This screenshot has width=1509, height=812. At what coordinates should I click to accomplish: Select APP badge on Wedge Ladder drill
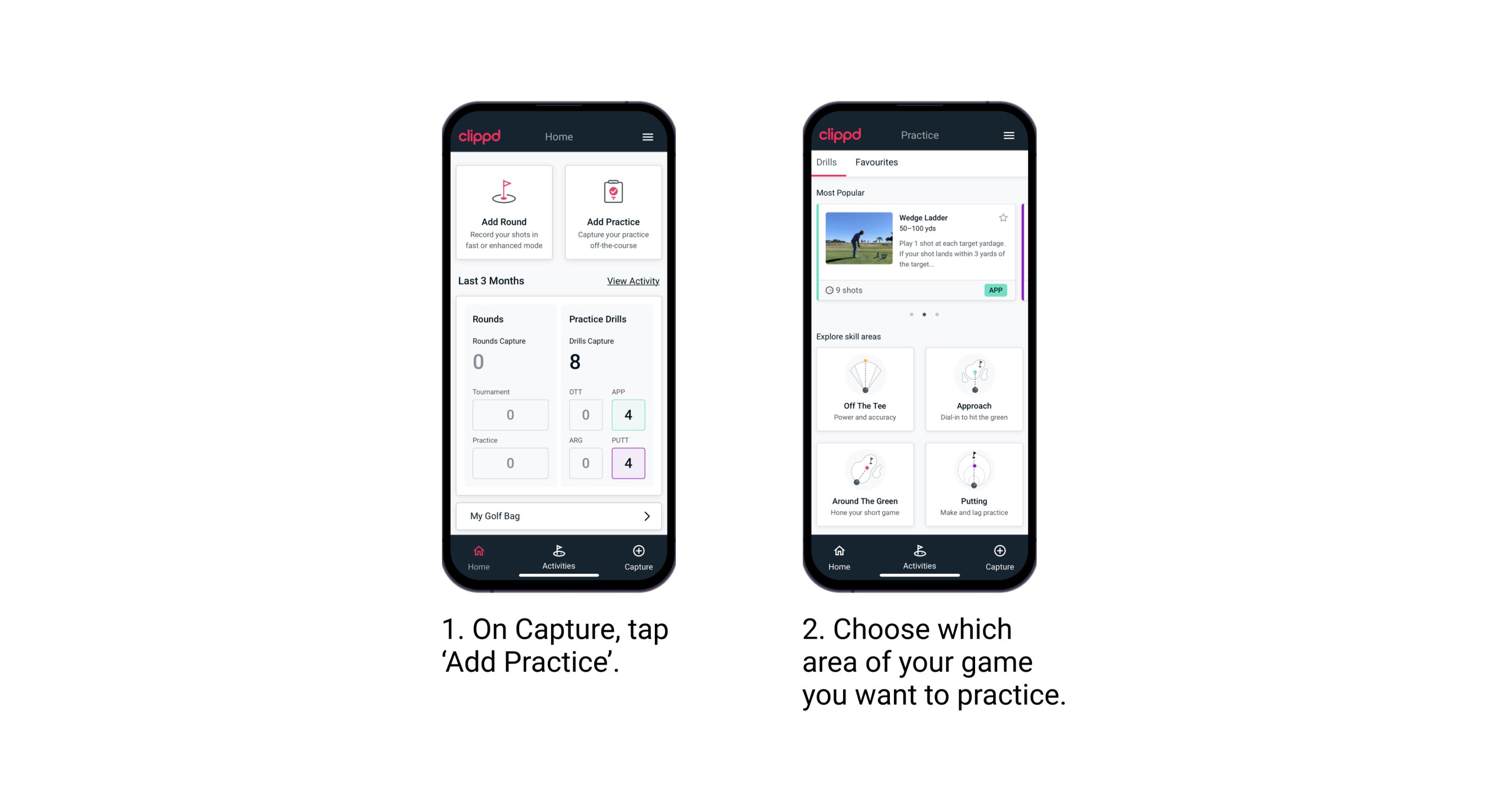click(x=996, y=290)
